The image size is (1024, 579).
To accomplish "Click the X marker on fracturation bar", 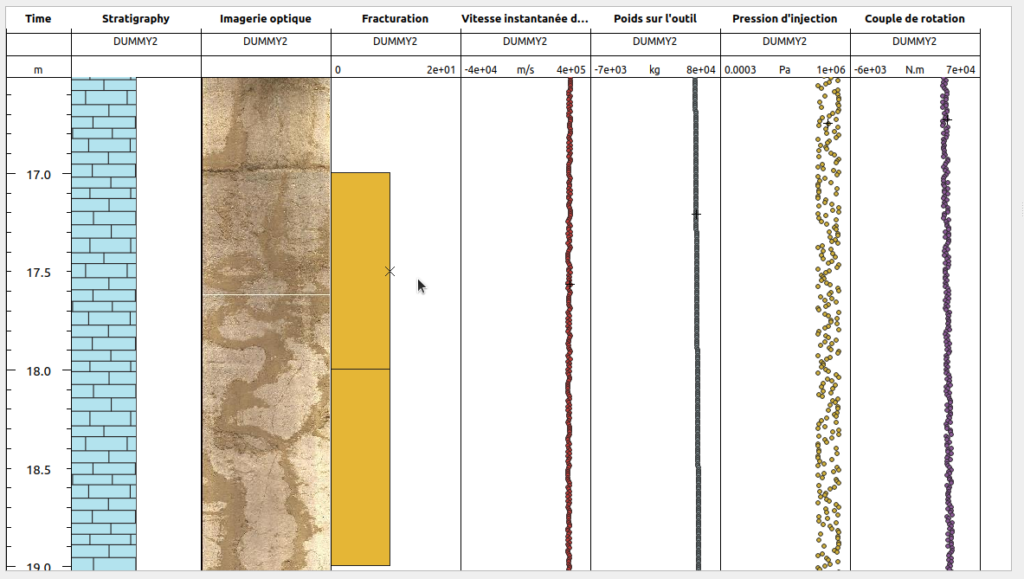I will pos(390,272).
